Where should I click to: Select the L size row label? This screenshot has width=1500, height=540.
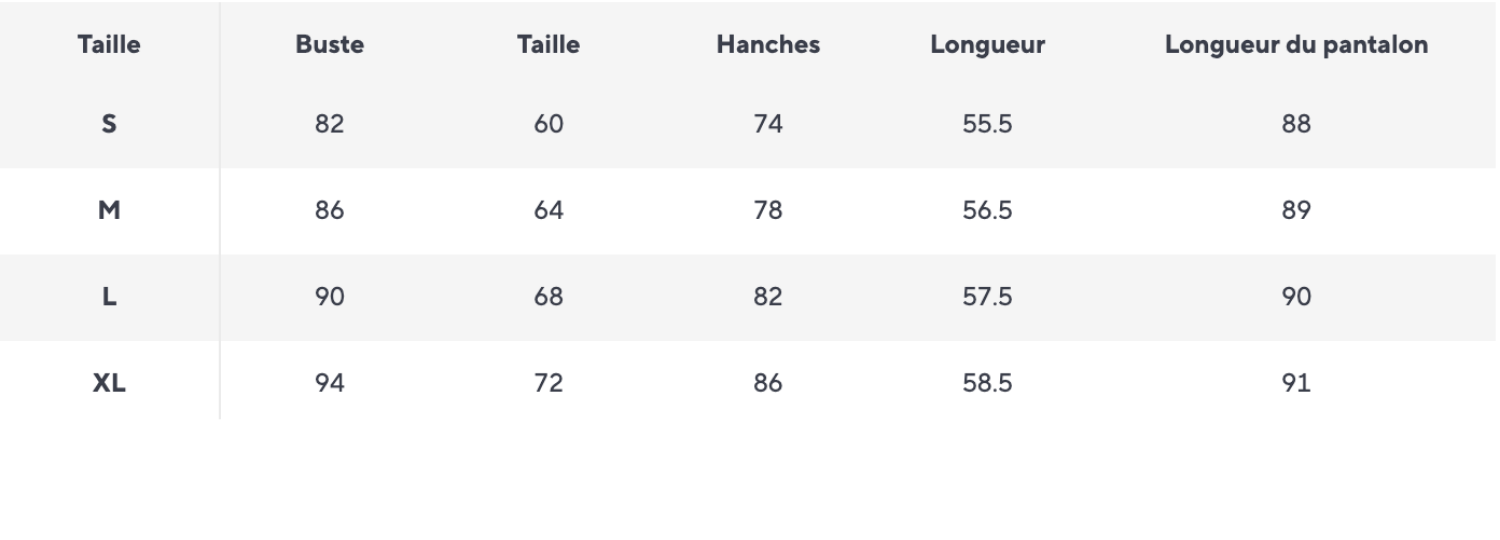click(x=109, y=297)
